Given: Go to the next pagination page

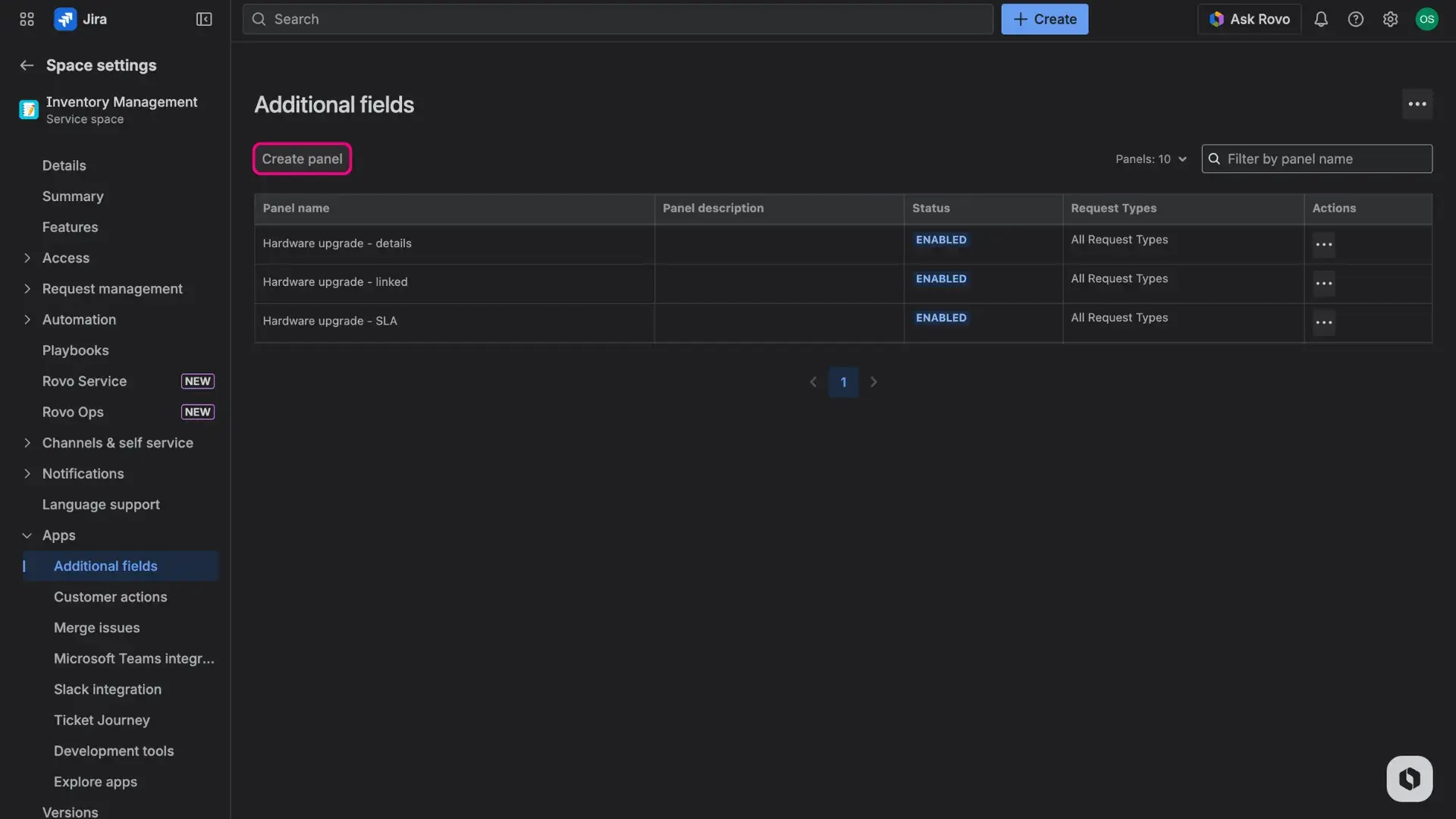Looking at the screenshot, I should pos(874,382).
